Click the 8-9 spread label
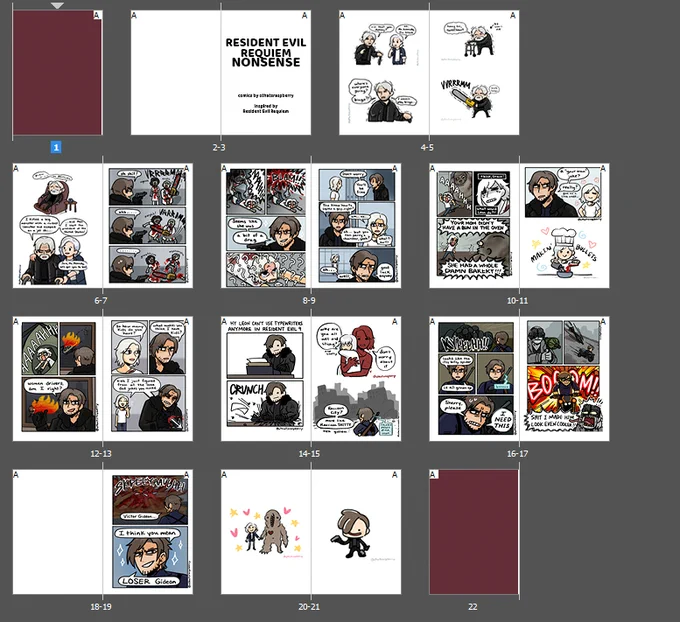Image resolution: width=680 pixels, height=622 pixels. [309, 301]
